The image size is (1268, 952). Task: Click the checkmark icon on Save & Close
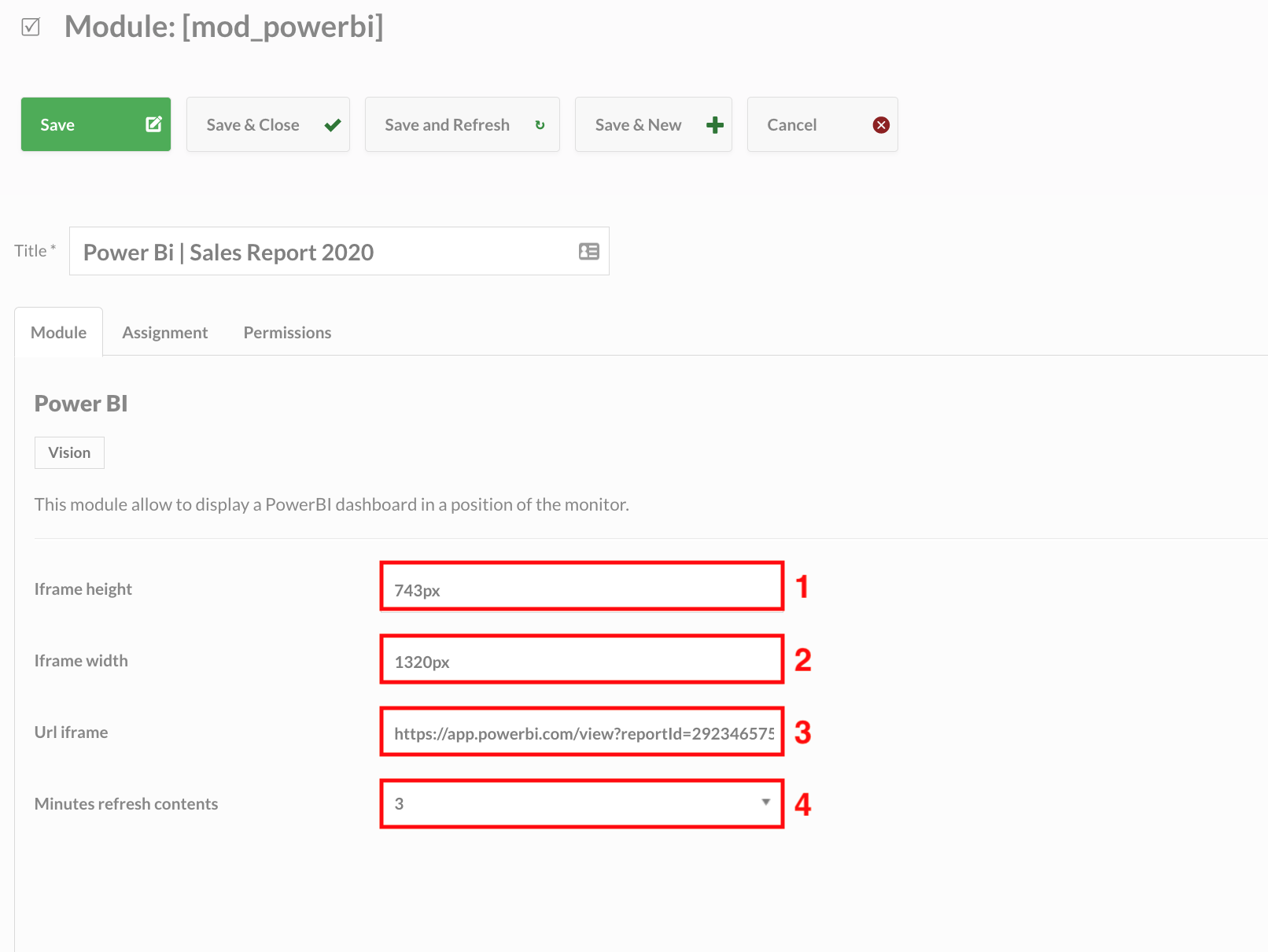tap(334, 124)
